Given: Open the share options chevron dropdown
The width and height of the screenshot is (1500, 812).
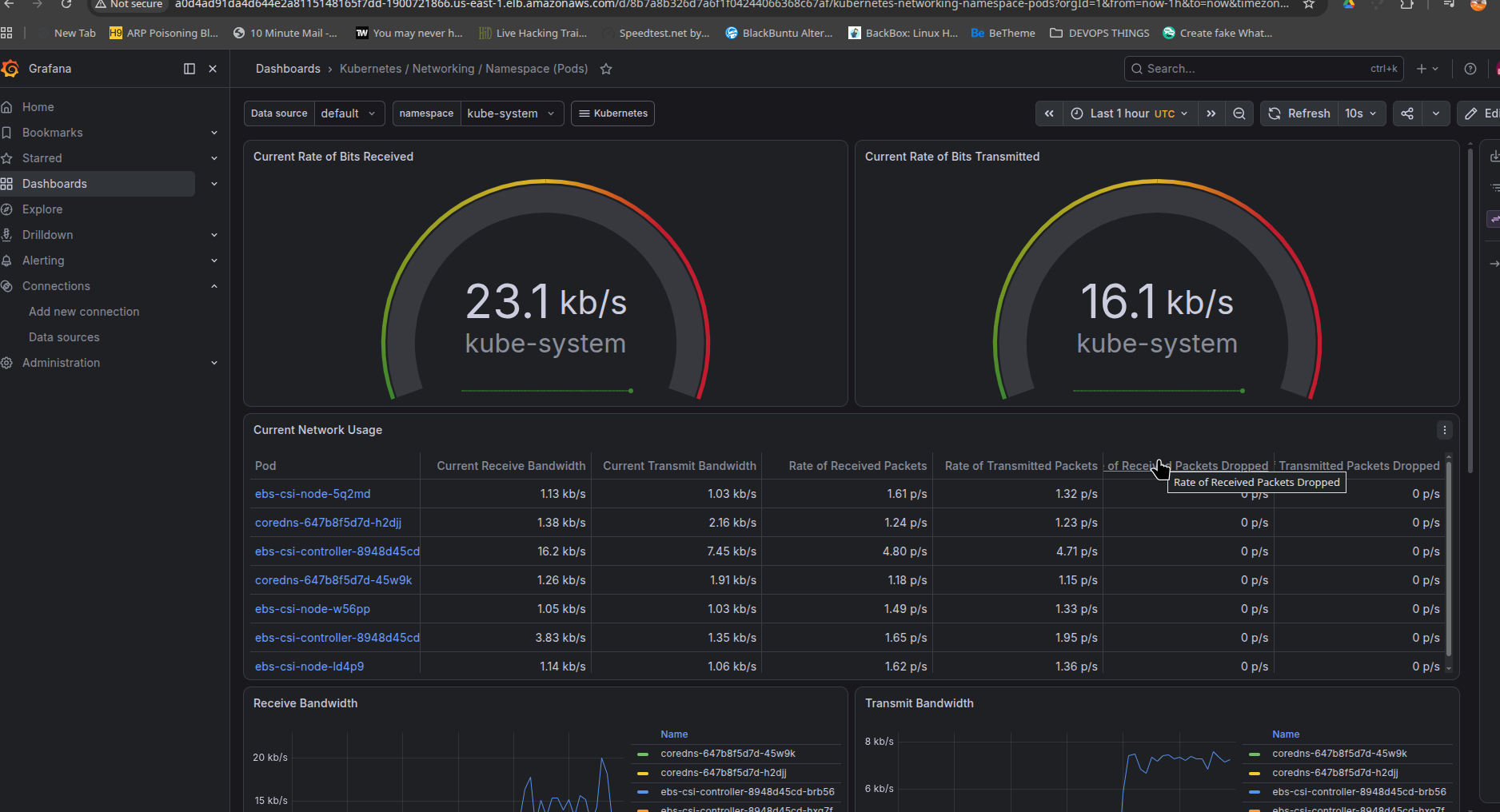Looking at the screenshot, I should pos(1436,113).
